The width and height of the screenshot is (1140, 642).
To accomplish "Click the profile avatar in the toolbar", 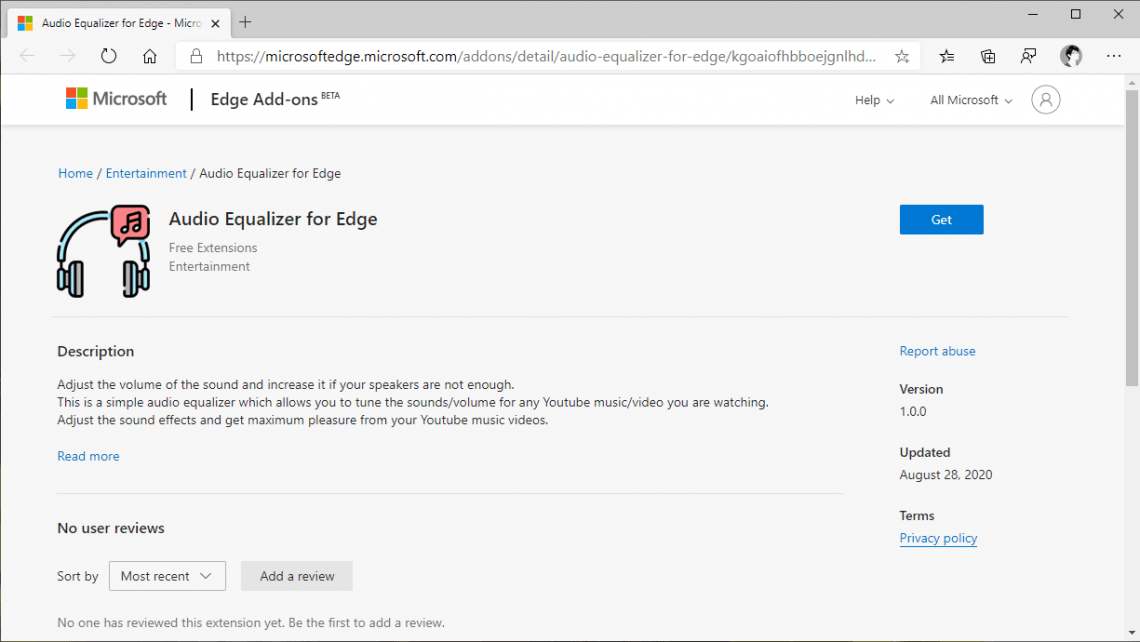I will tap(1070, 56).
